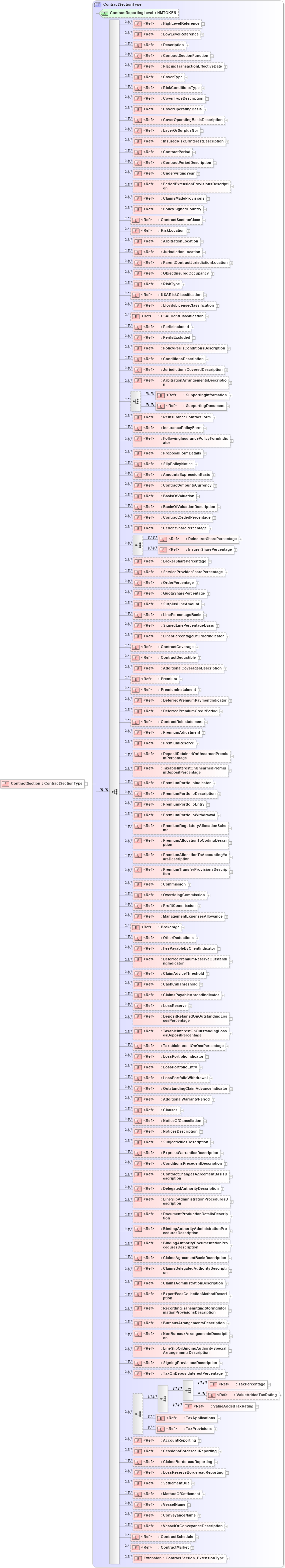Expand the TaxProvisions element
Image resolution: width=285 pixels, height=1568 pixels.
(216, 1429)
